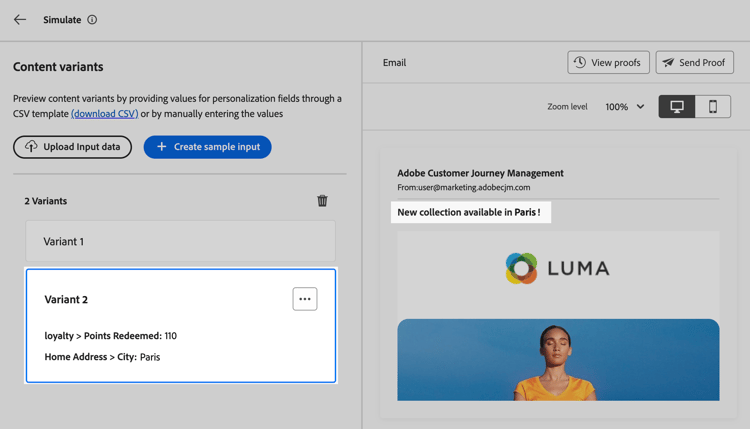Open Variant 2 more options menu
750x429 pixels.
coord(305,299)
